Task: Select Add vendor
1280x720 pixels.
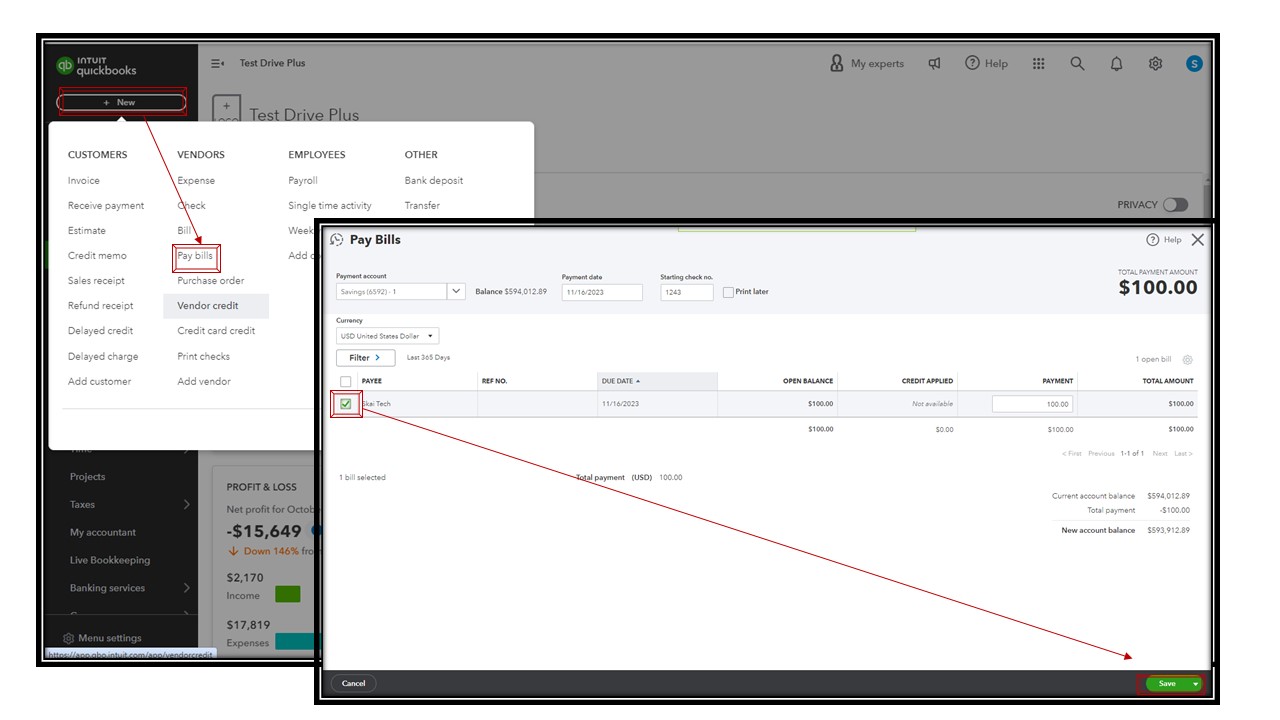Action: tap(204, 382)
